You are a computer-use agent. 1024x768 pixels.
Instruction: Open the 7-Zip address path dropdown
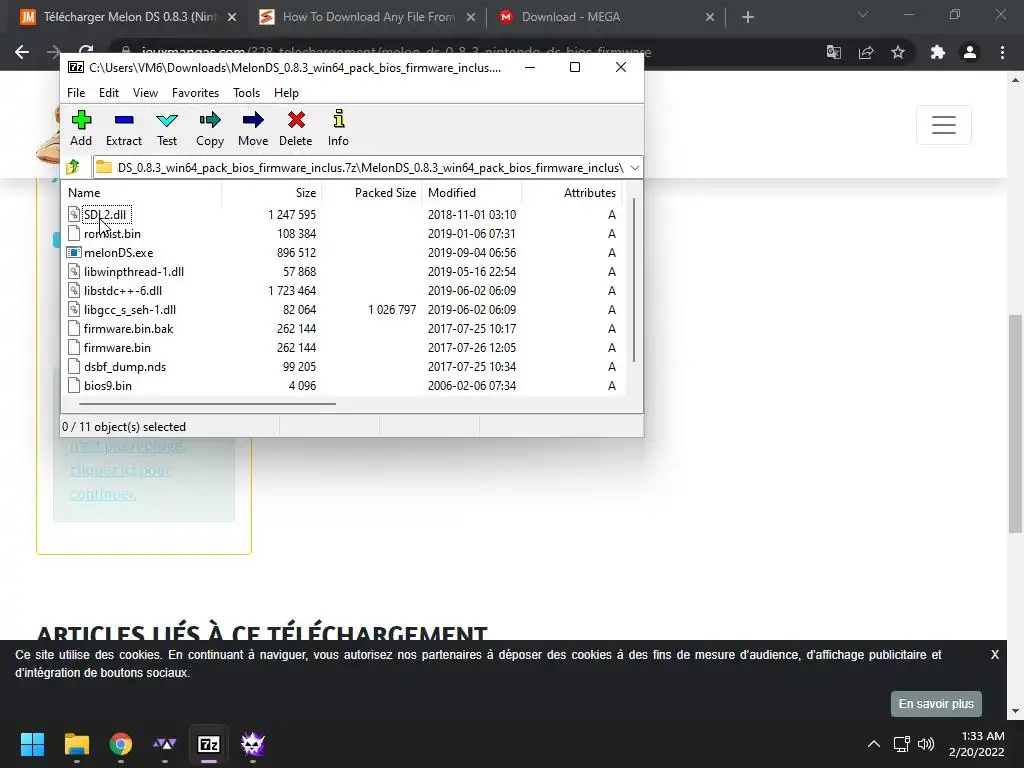pyautogui.click(x=634, y=168)
